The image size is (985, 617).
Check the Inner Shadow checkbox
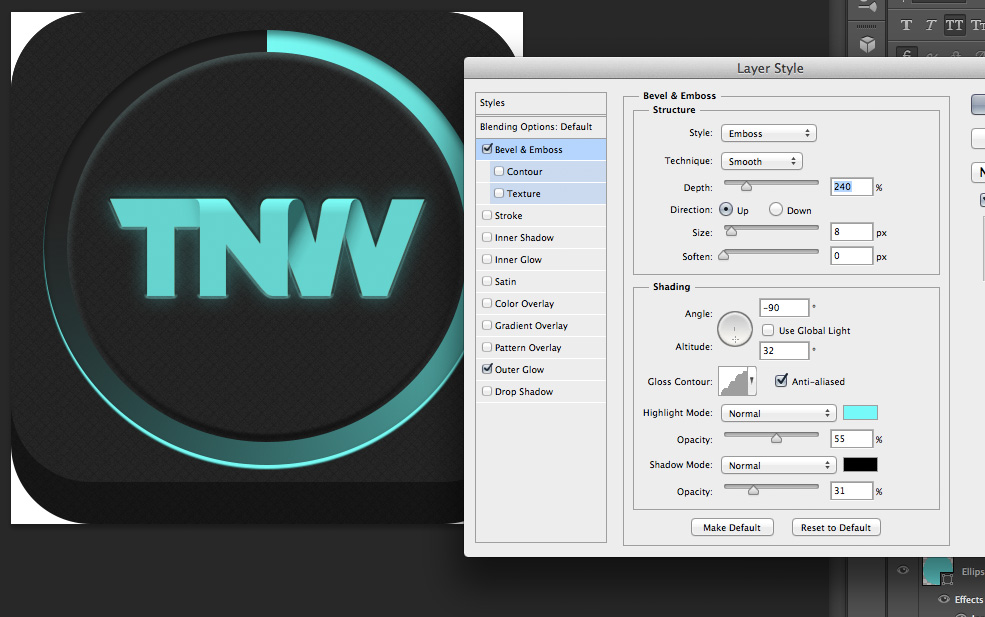click(x=487, y=237)
